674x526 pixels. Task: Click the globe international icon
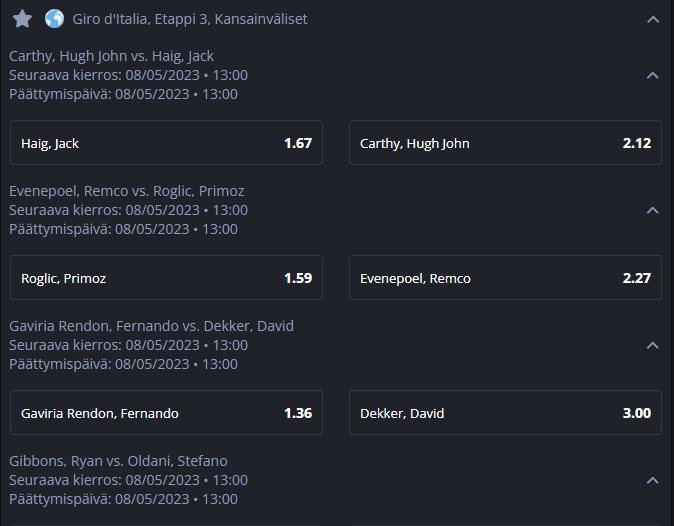coord(55,19)
